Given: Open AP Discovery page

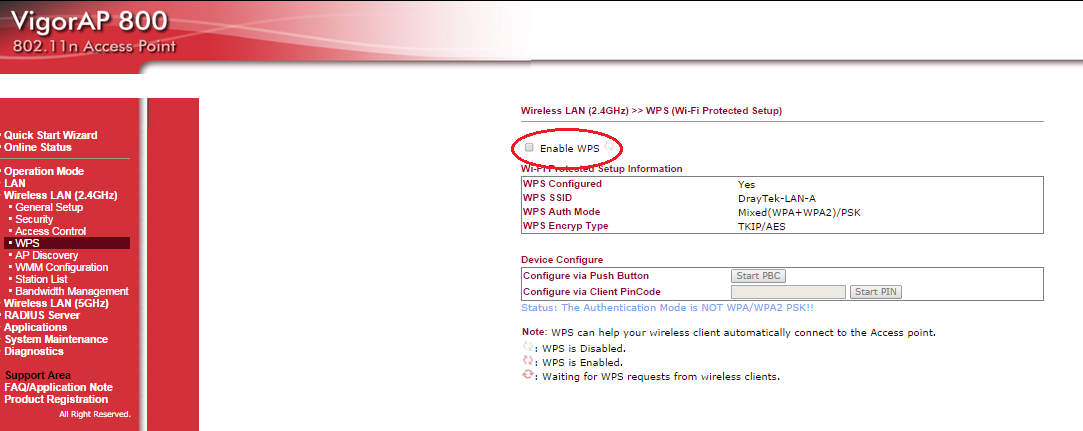Looking at the screenshot, I should pyautogui.click(x=46, y=255).
